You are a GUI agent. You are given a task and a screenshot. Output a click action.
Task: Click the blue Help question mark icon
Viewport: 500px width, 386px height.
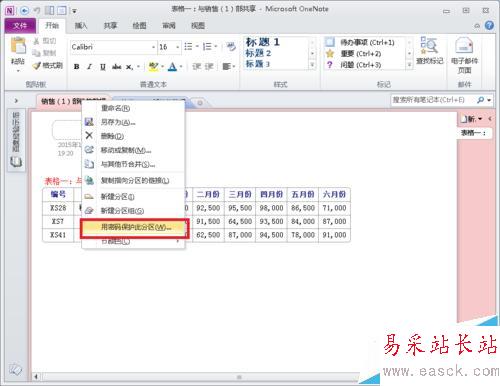489,25
